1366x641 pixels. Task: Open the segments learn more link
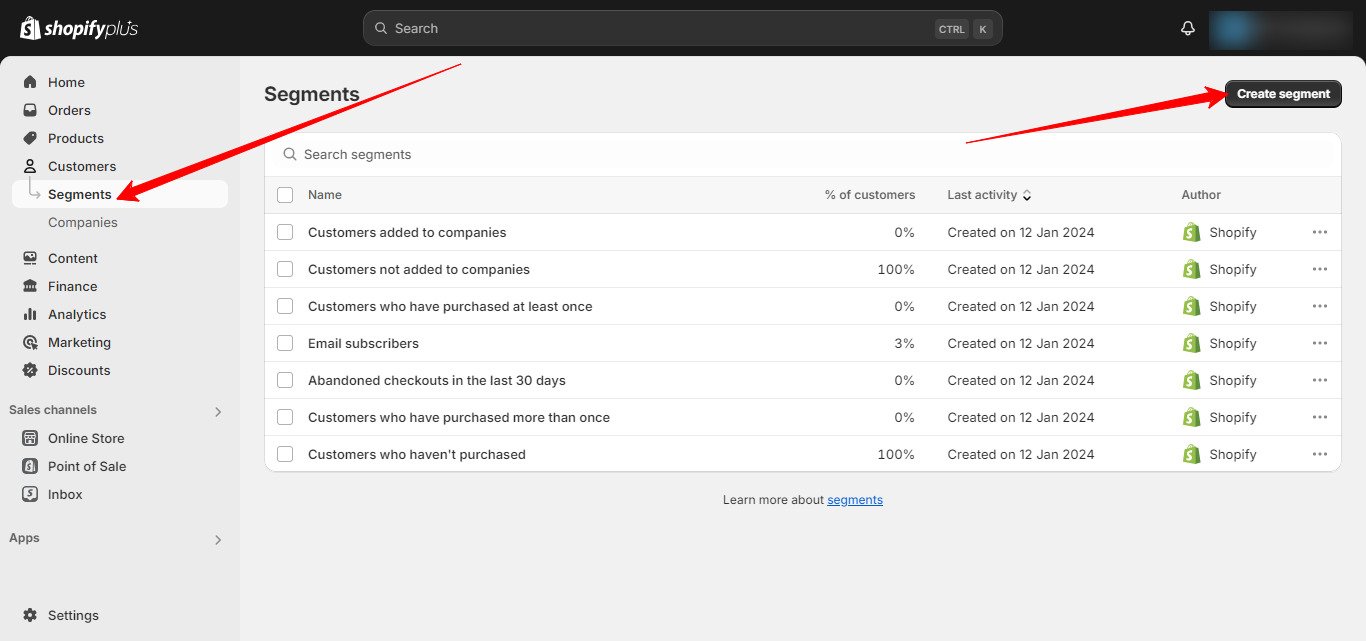coord(854,499)
